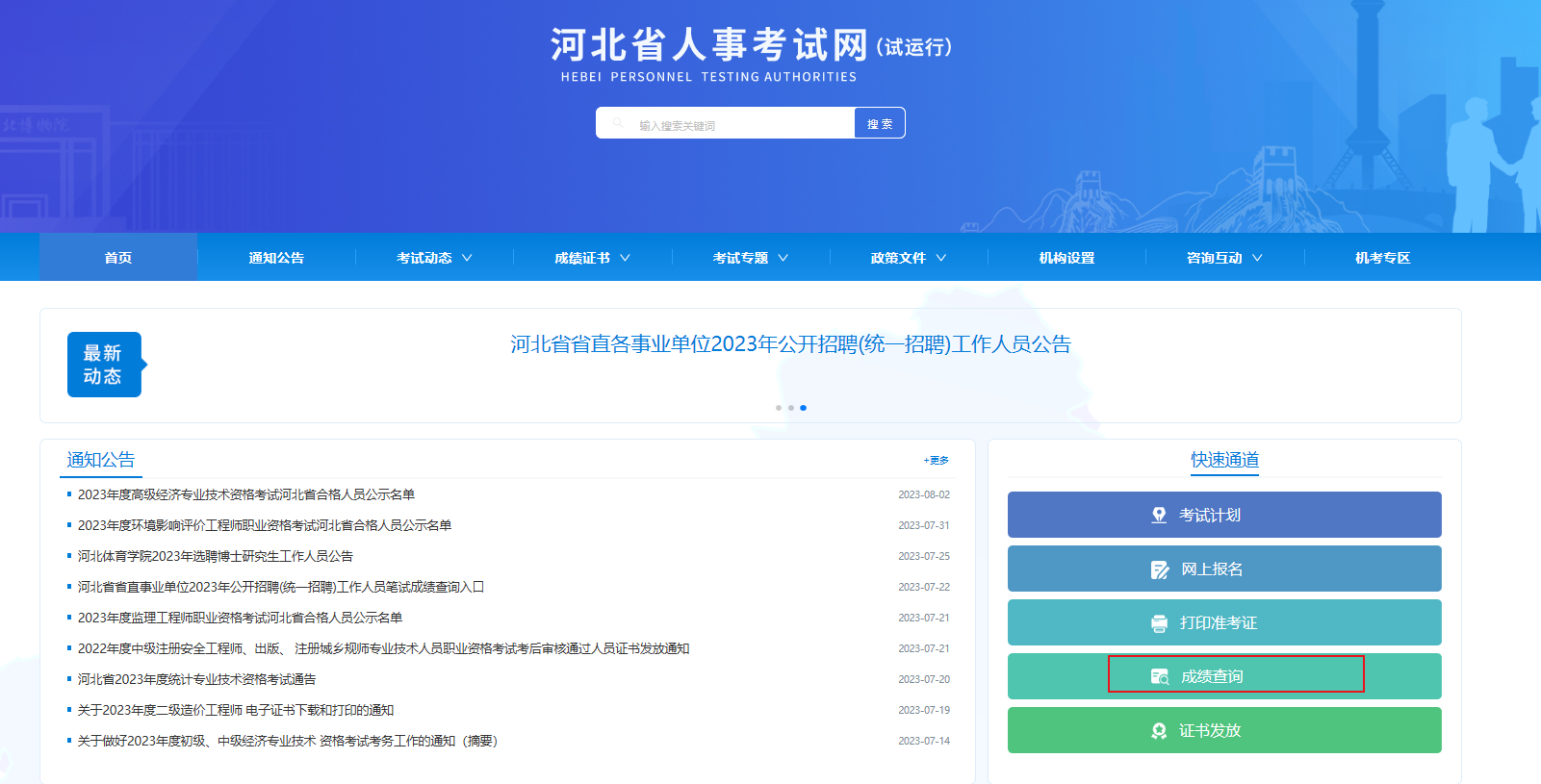The width and height of the screenshot is (1541, 784).
Task: Click the search keyword input field
Action: click(741, 124)
